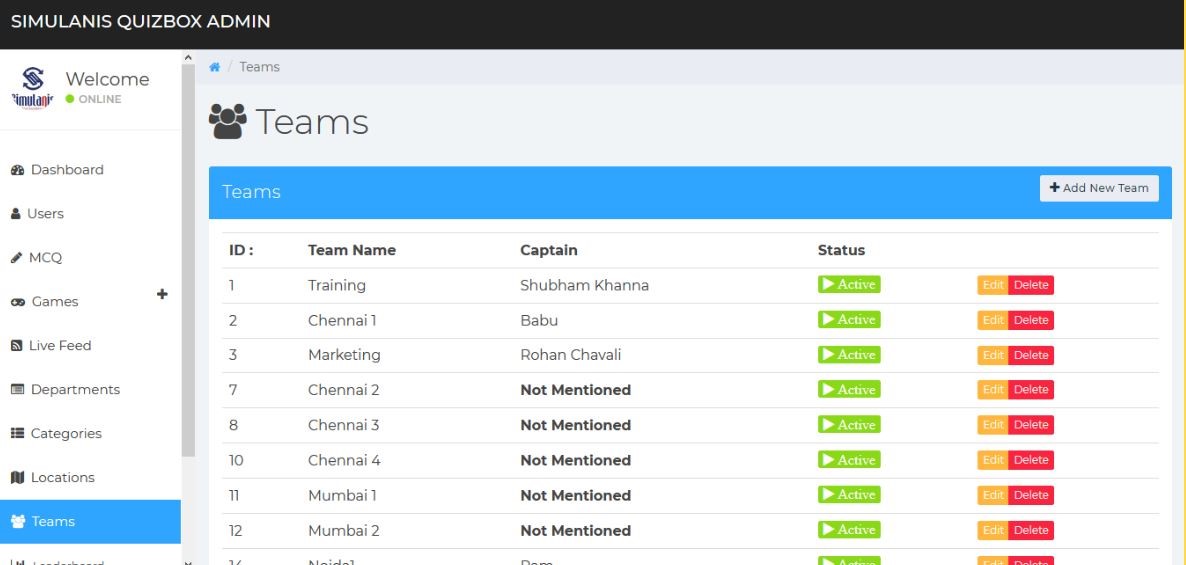Toggle Active status of Mumbai 1 team
This screenshot has width=1186, height=565.
[849, 495]
